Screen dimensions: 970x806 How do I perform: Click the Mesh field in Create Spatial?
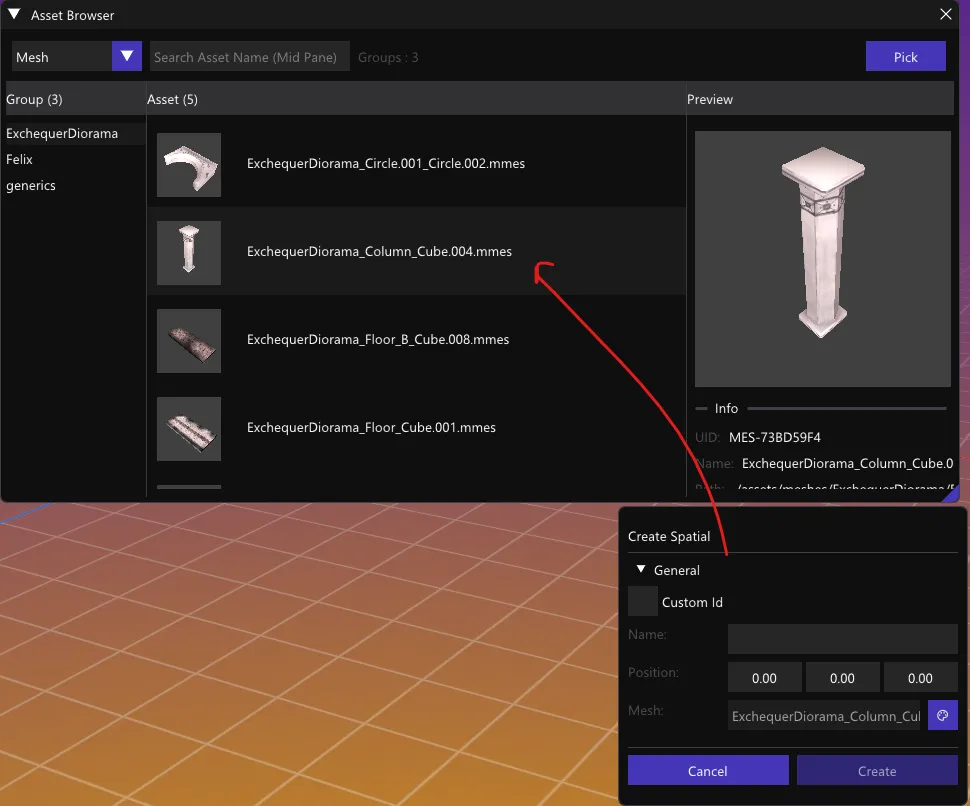tap(824, 716)
